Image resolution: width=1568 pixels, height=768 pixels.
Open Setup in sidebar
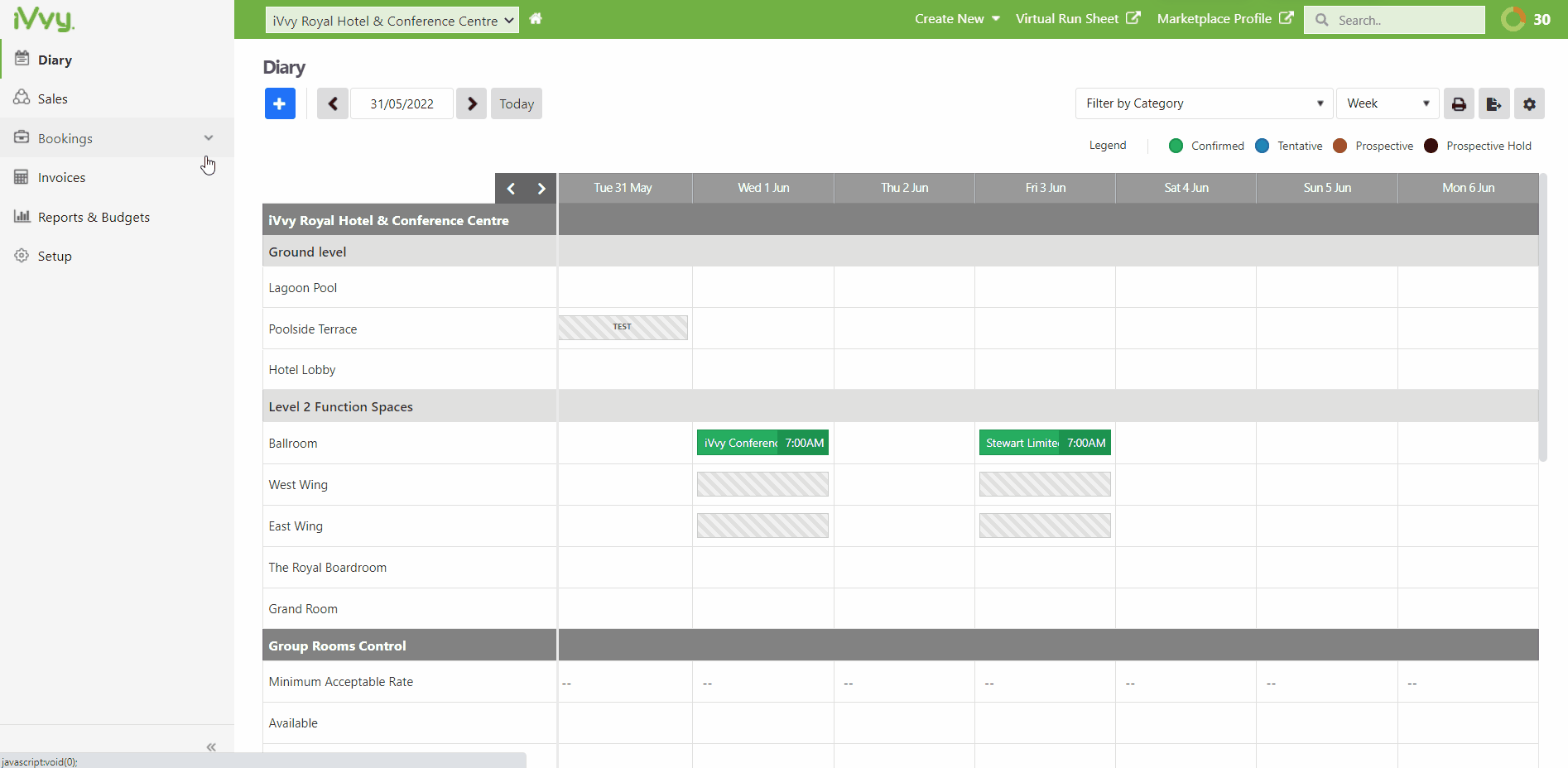55,256
